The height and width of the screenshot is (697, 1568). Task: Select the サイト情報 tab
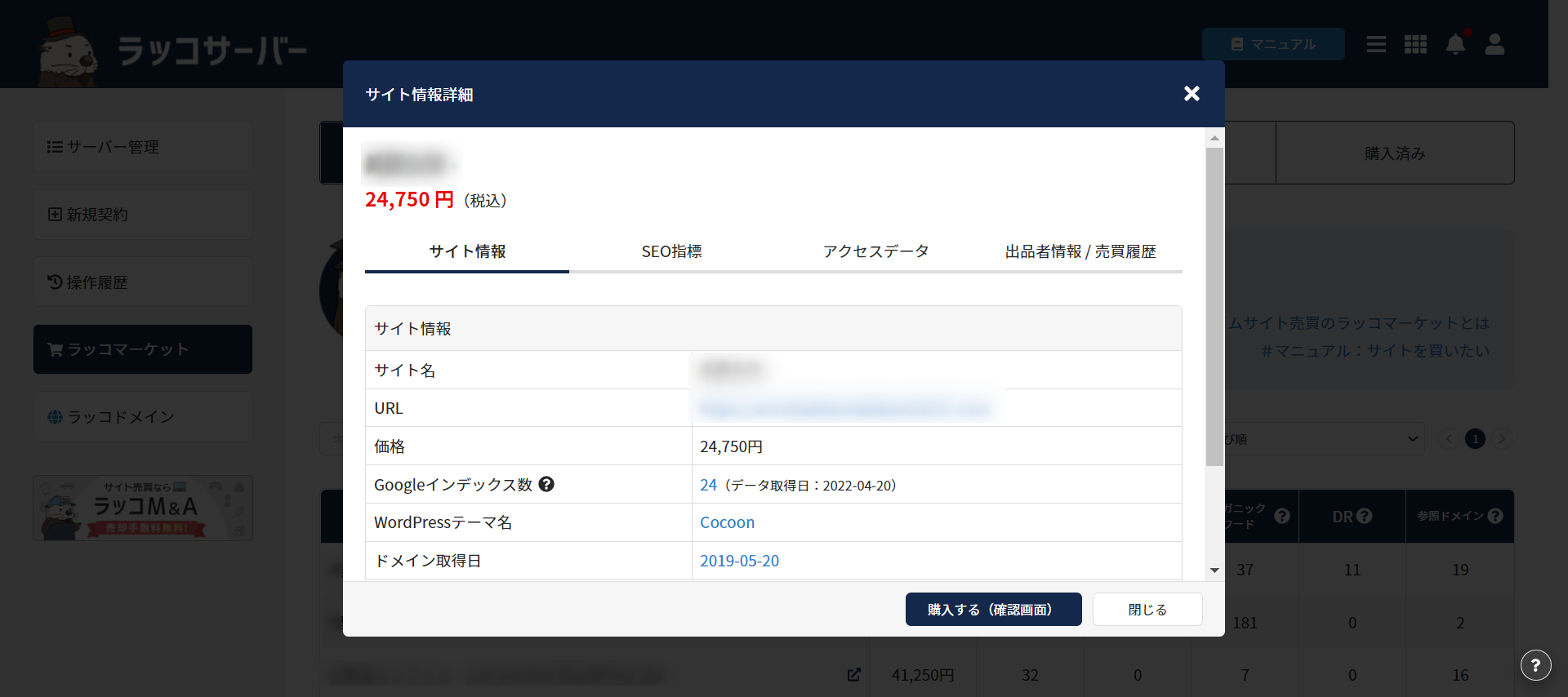467,251
